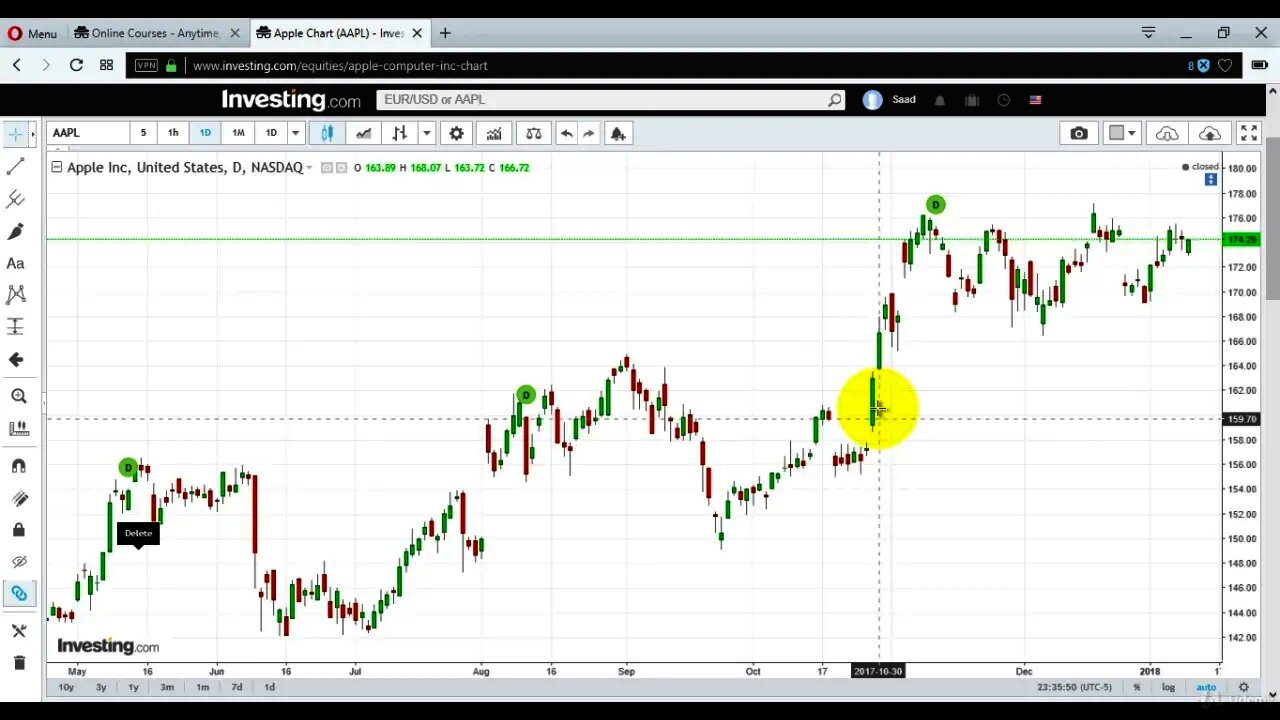The width and height of the screenshot is (1280, 720).
Task: Set range to 3m
Action: [167, 687]
